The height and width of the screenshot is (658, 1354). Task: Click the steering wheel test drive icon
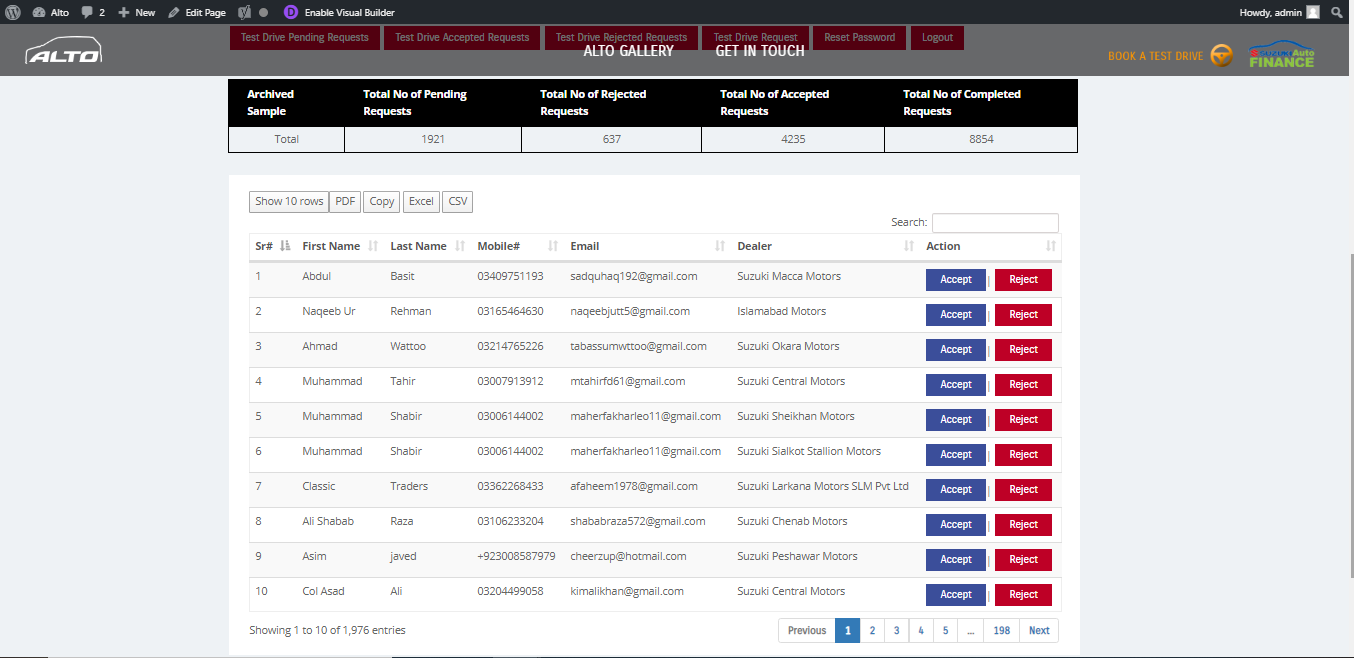point(1221,56)
